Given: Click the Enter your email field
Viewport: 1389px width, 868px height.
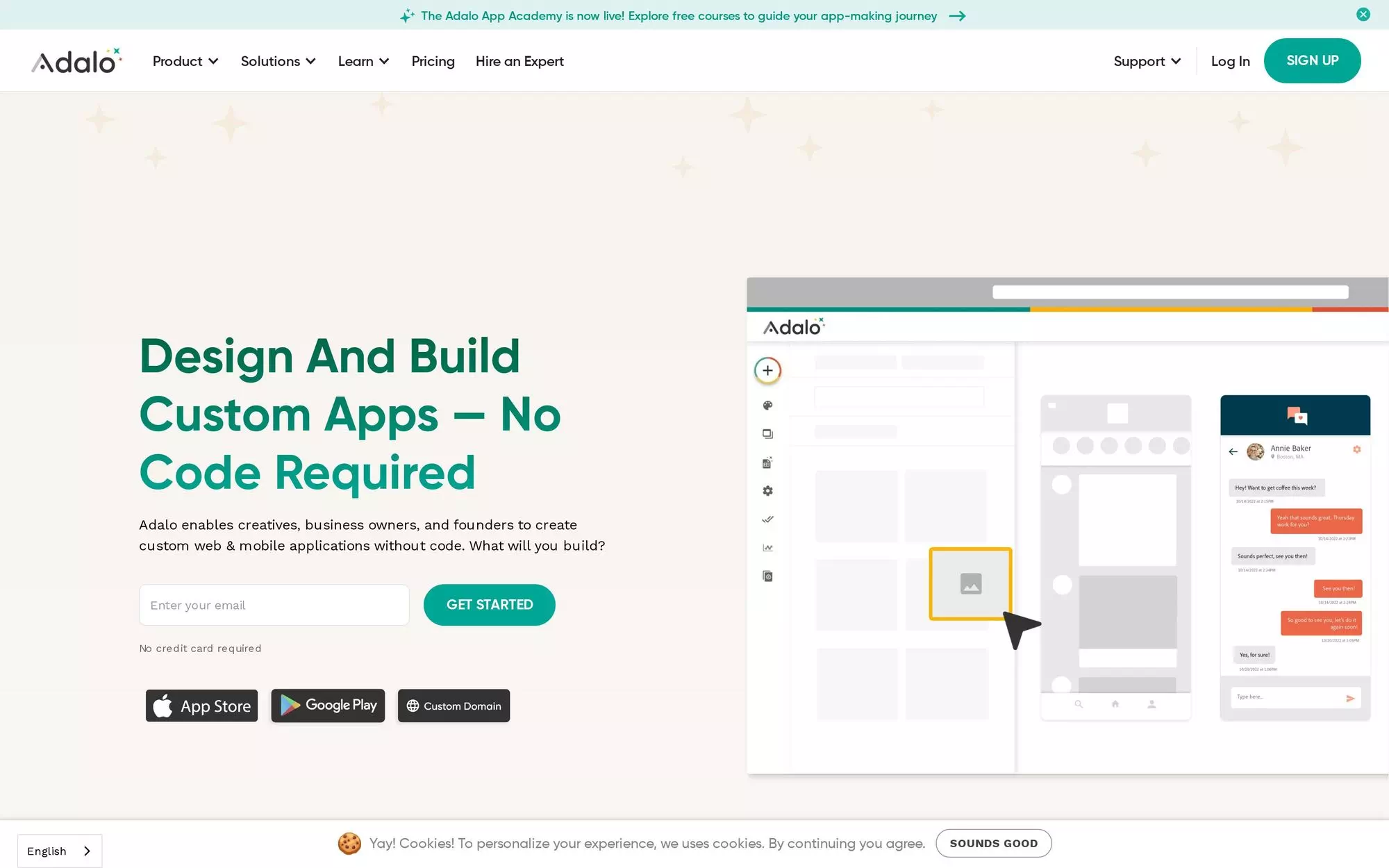Looking at the screenshot, I should [274, 605].
